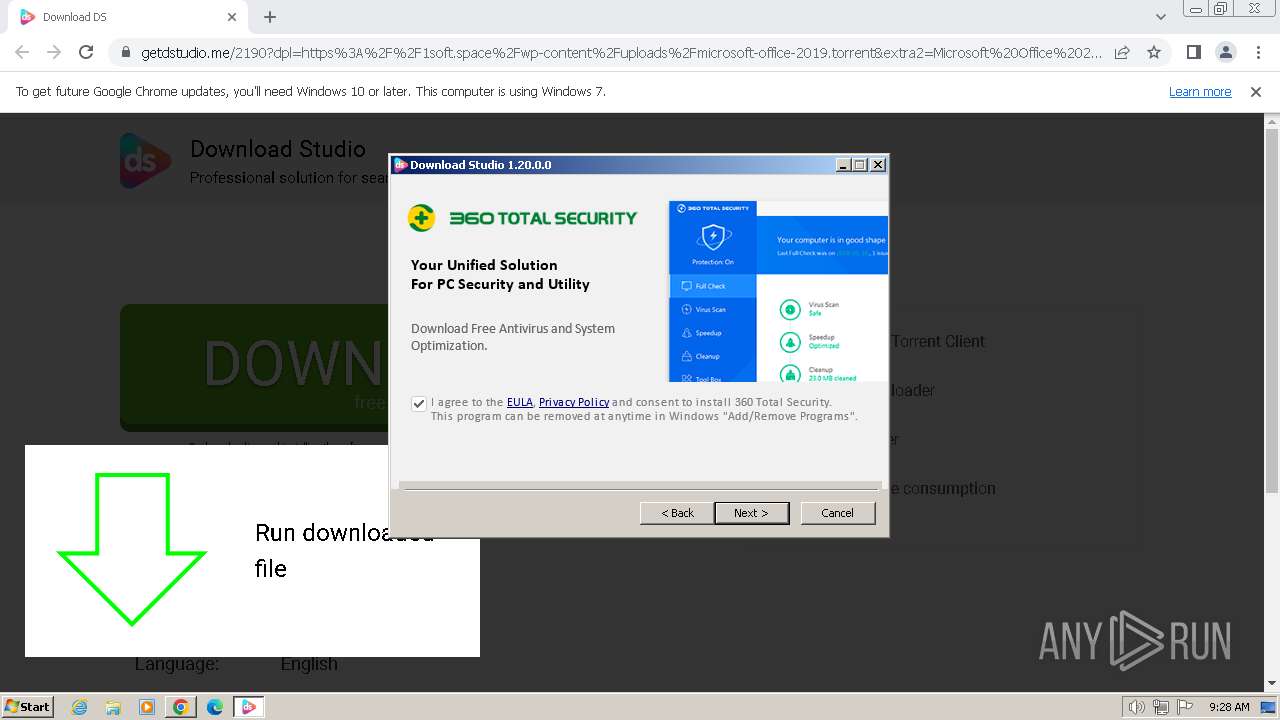The width and height of the screenshot is (1280, 720).
Task: Select Cleanup in 360 preview
Action: point(712,356)
